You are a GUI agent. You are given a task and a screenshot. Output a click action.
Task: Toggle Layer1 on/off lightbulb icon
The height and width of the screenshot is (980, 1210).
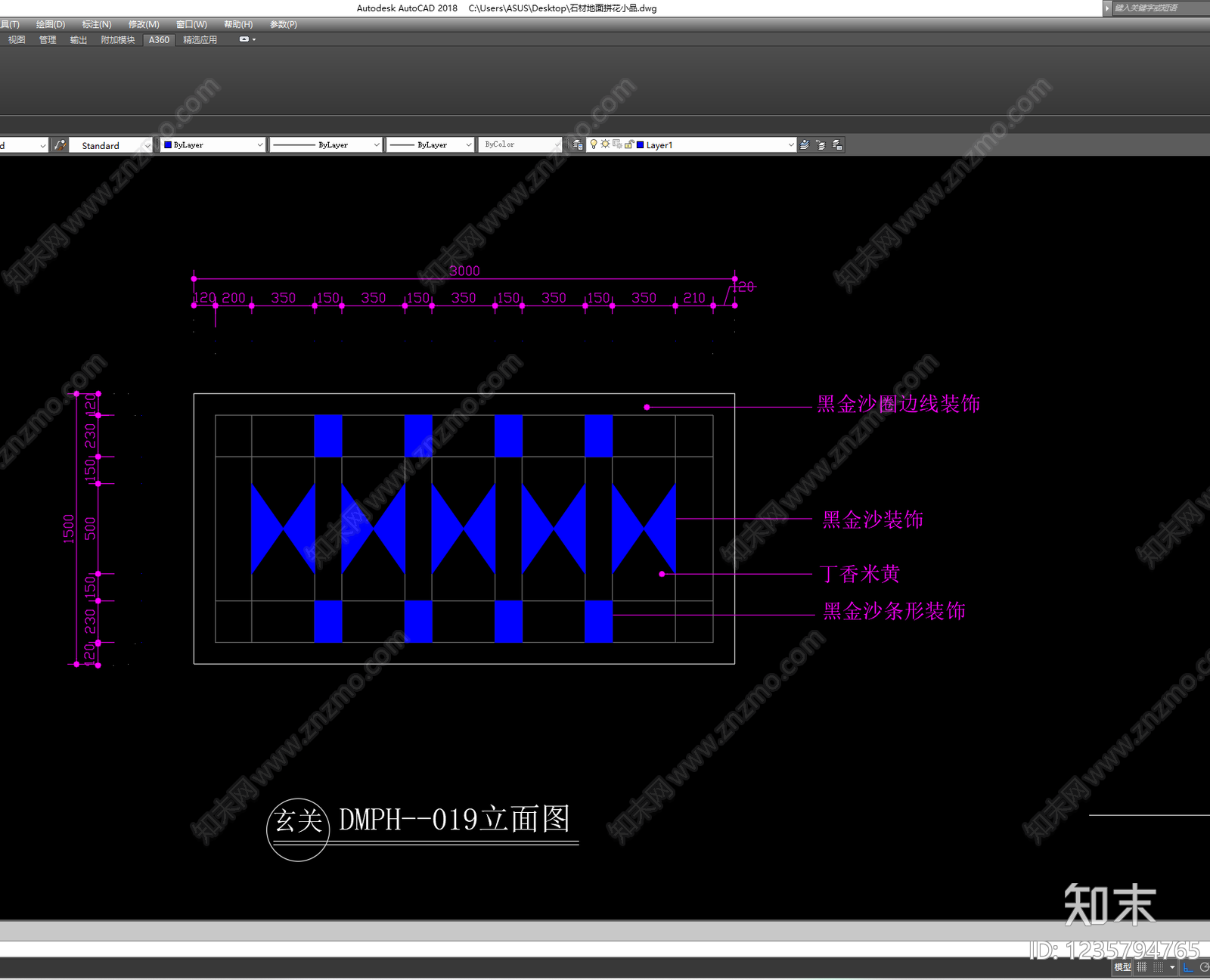594,144
